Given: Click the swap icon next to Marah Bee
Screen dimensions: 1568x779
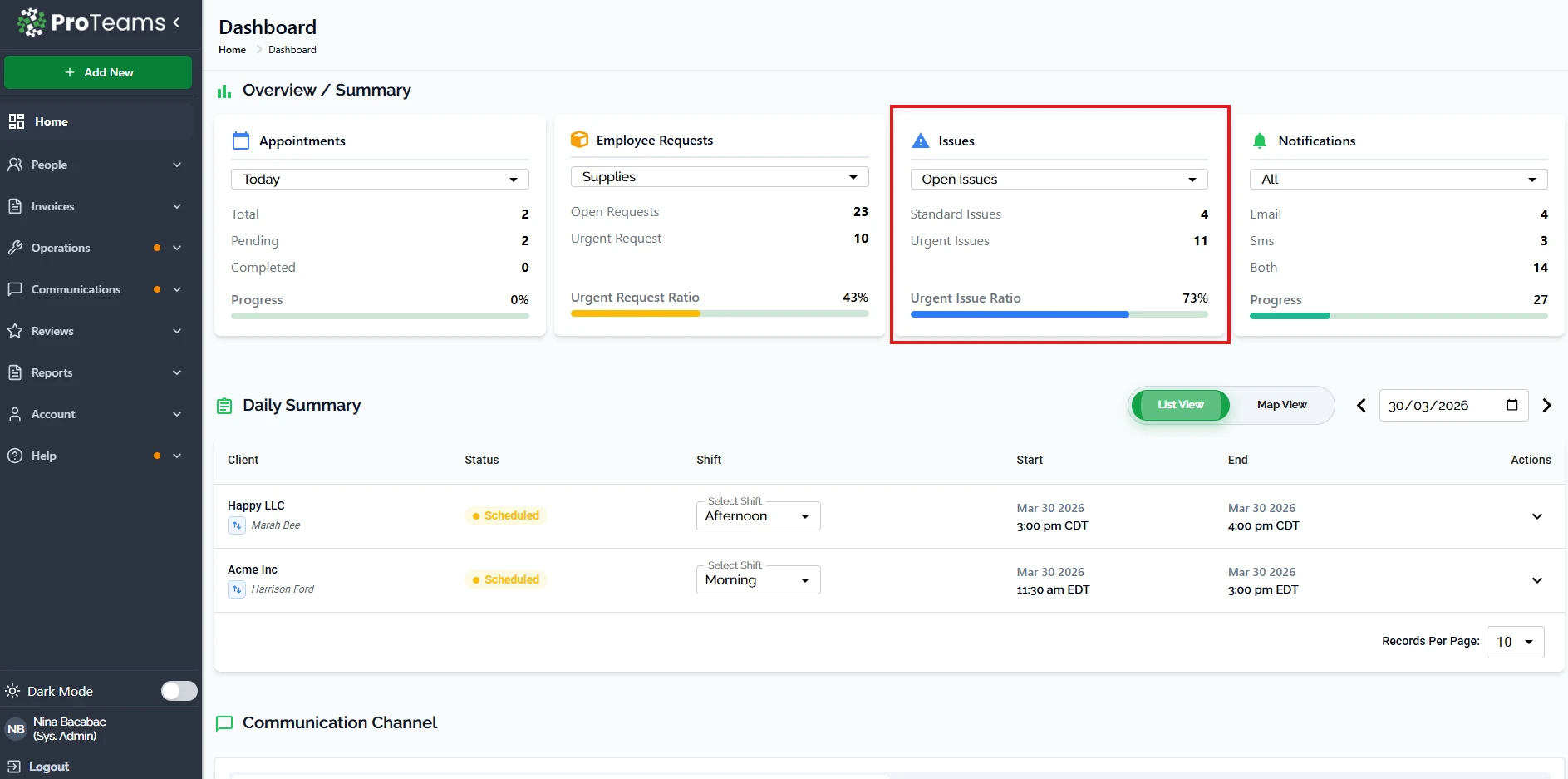Looking at the screenshot, I should tap(237, 525).
